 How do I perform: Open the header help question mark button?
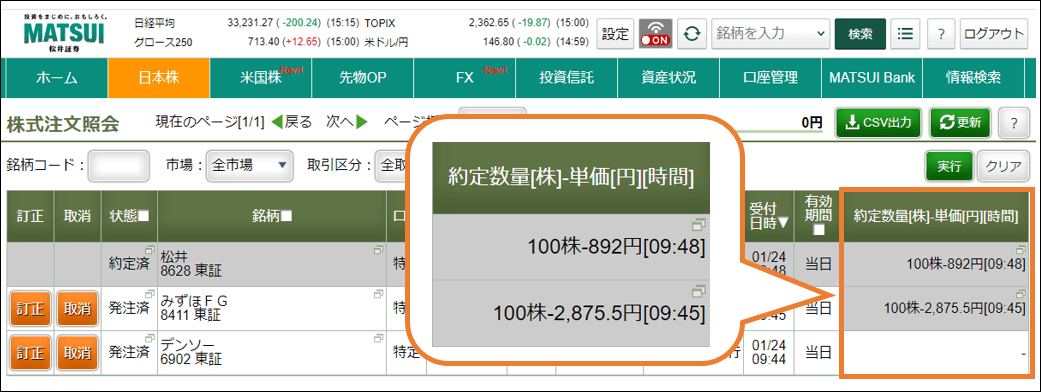(x=941, y=34)
